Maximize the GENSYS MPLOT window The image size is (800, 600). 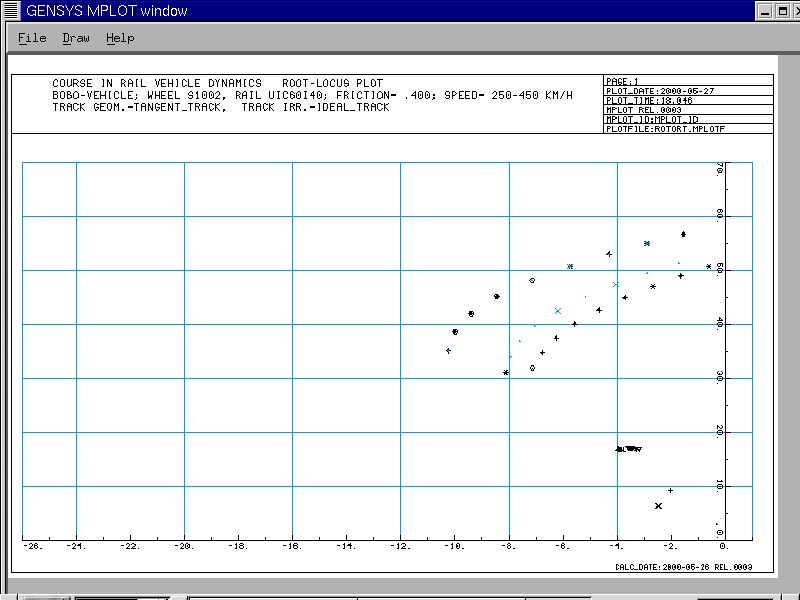click(783, 11)
